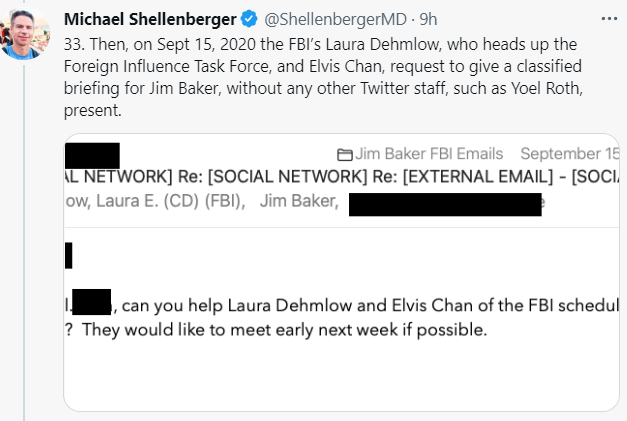
Task: Click the redacted name before 'can you help'
Action: coord(92,302)
